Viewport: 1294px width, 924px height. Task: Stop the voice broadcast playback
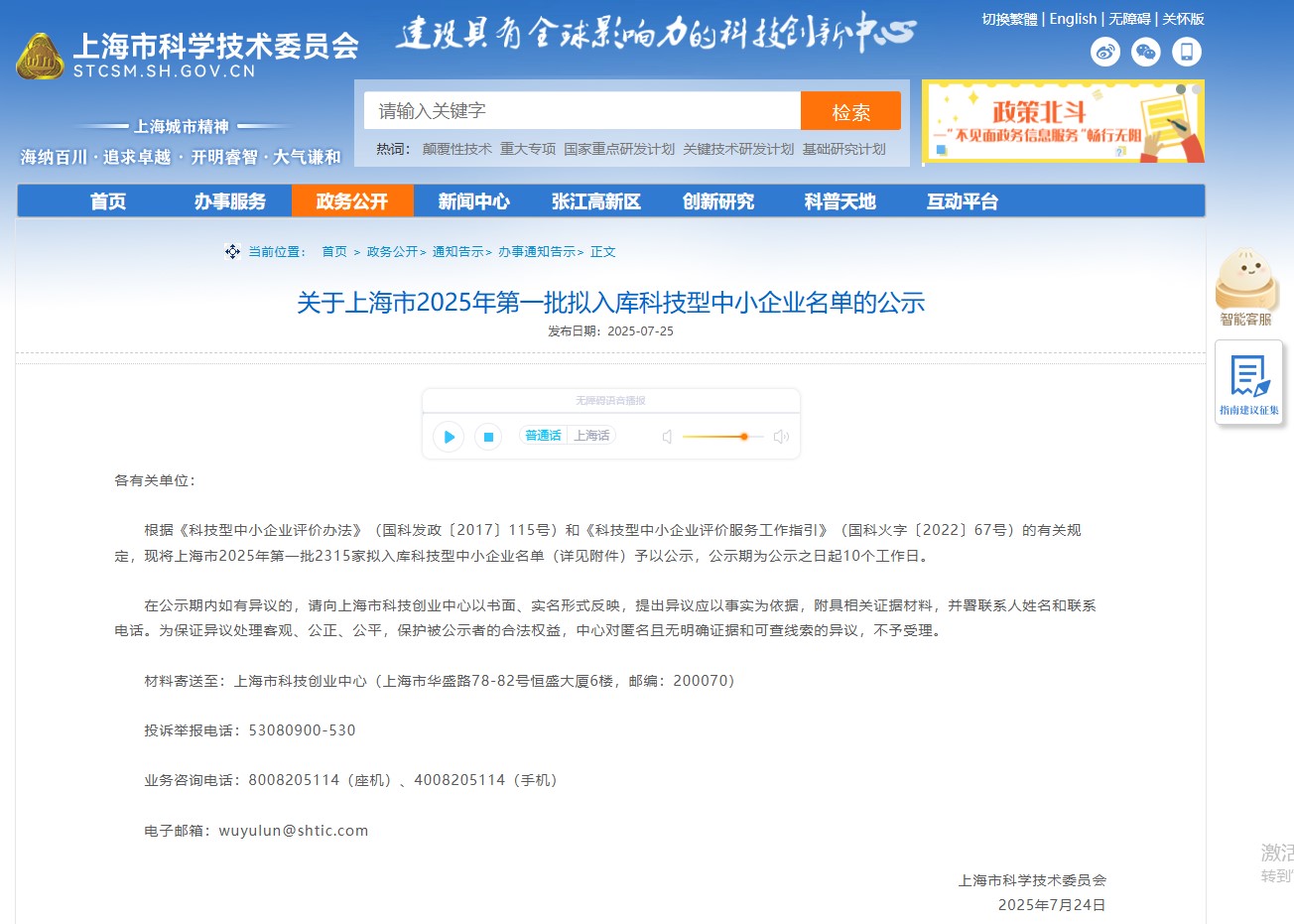(x=487, y=437)
